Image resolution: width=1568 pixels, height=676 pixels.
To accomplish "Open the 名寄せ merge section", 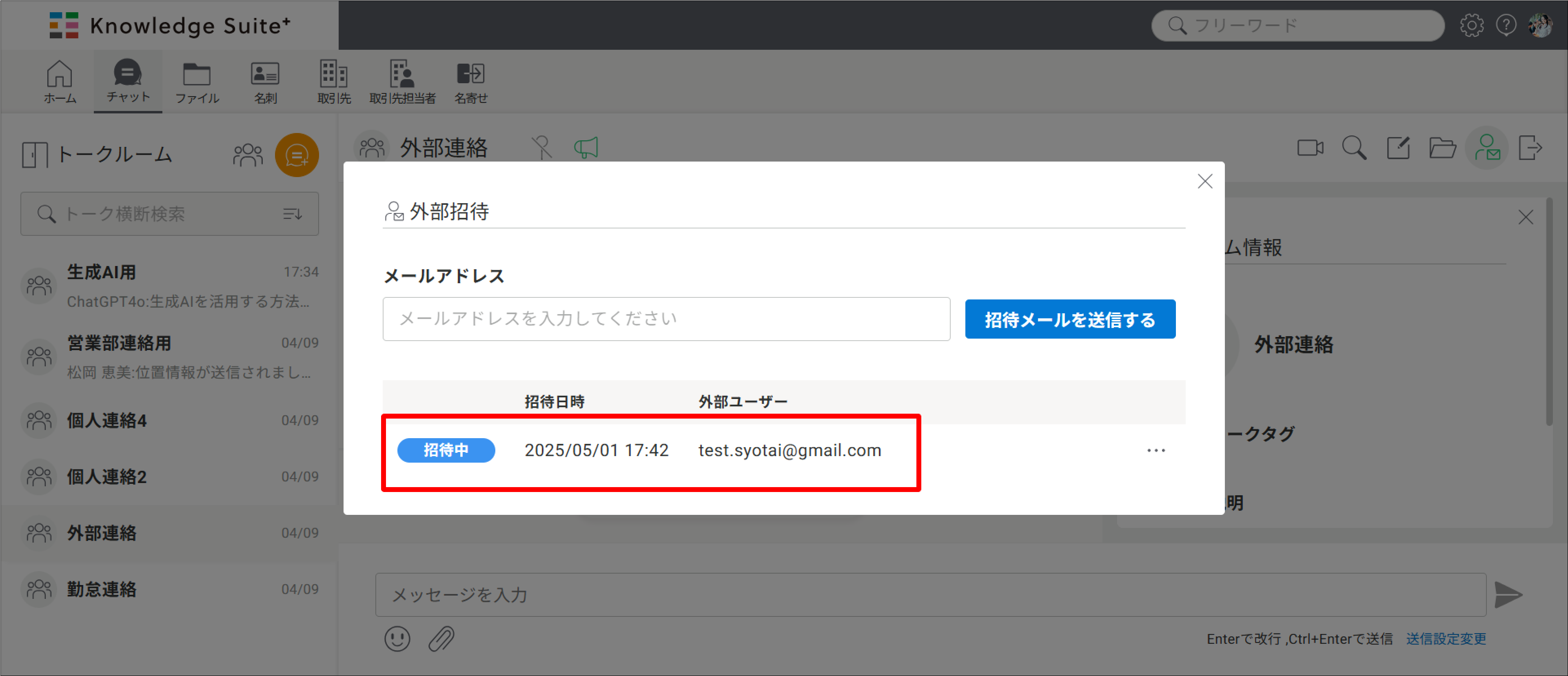I will [470, 82].
